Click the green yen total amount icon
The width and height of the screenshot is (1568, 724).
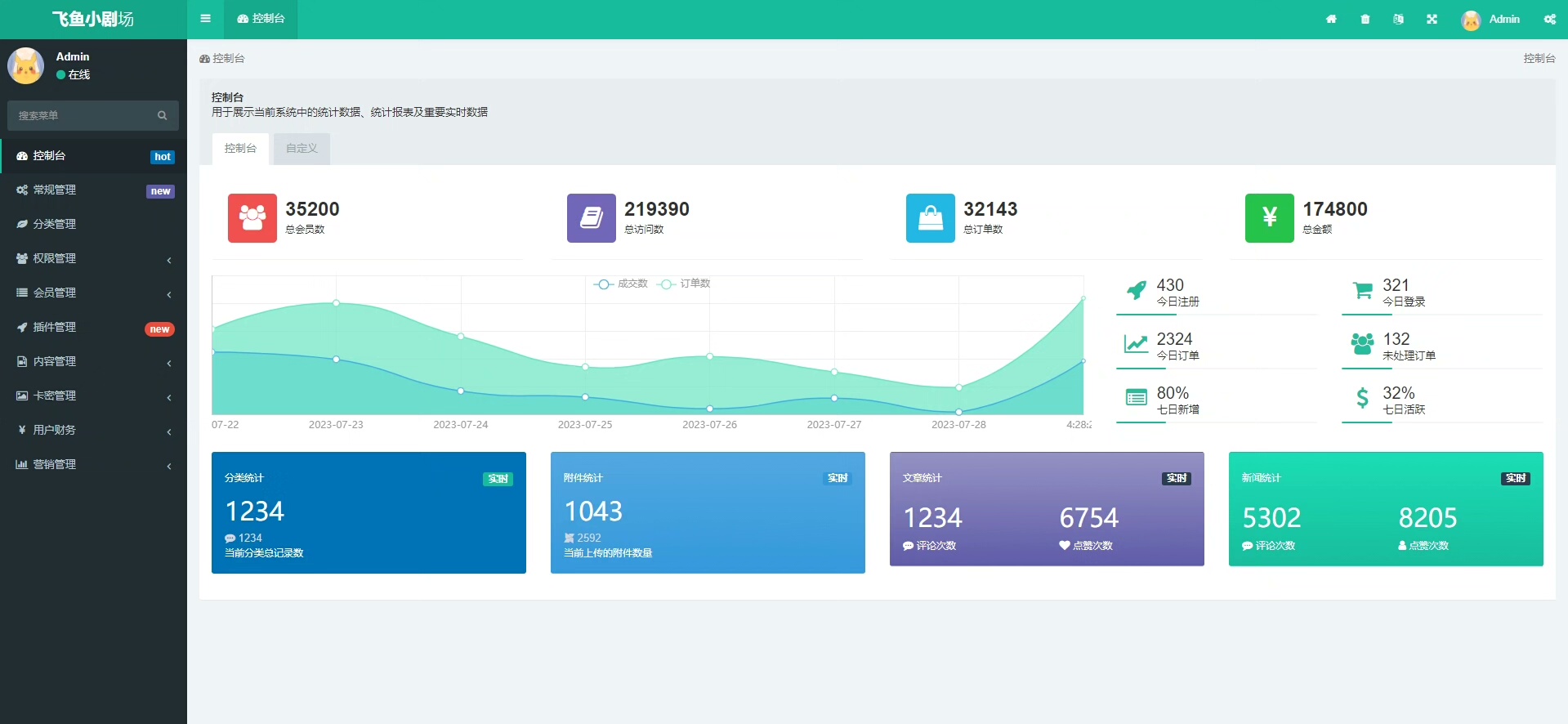click(x=1269, y=218)
